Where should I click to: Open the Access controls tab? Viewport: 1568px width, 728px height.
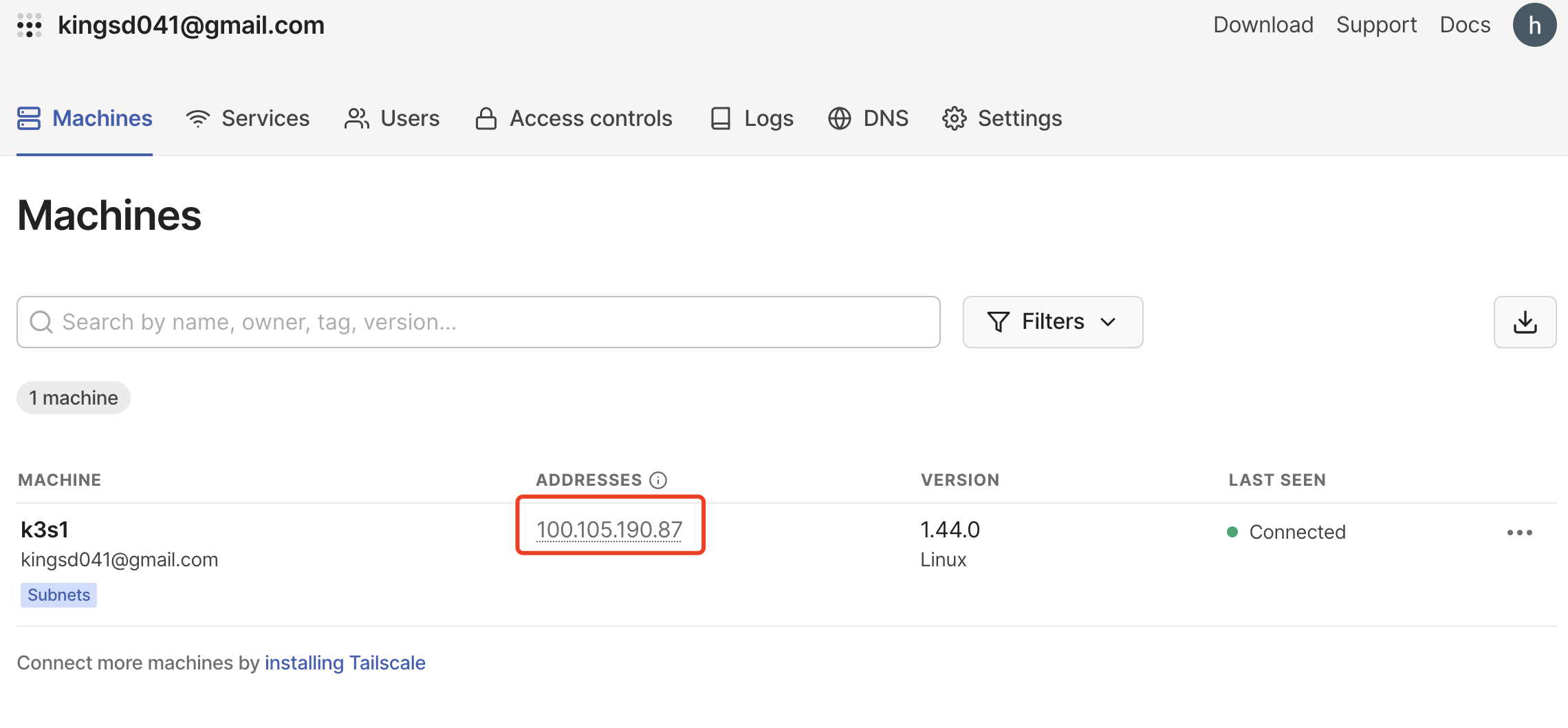pos(574,118)
